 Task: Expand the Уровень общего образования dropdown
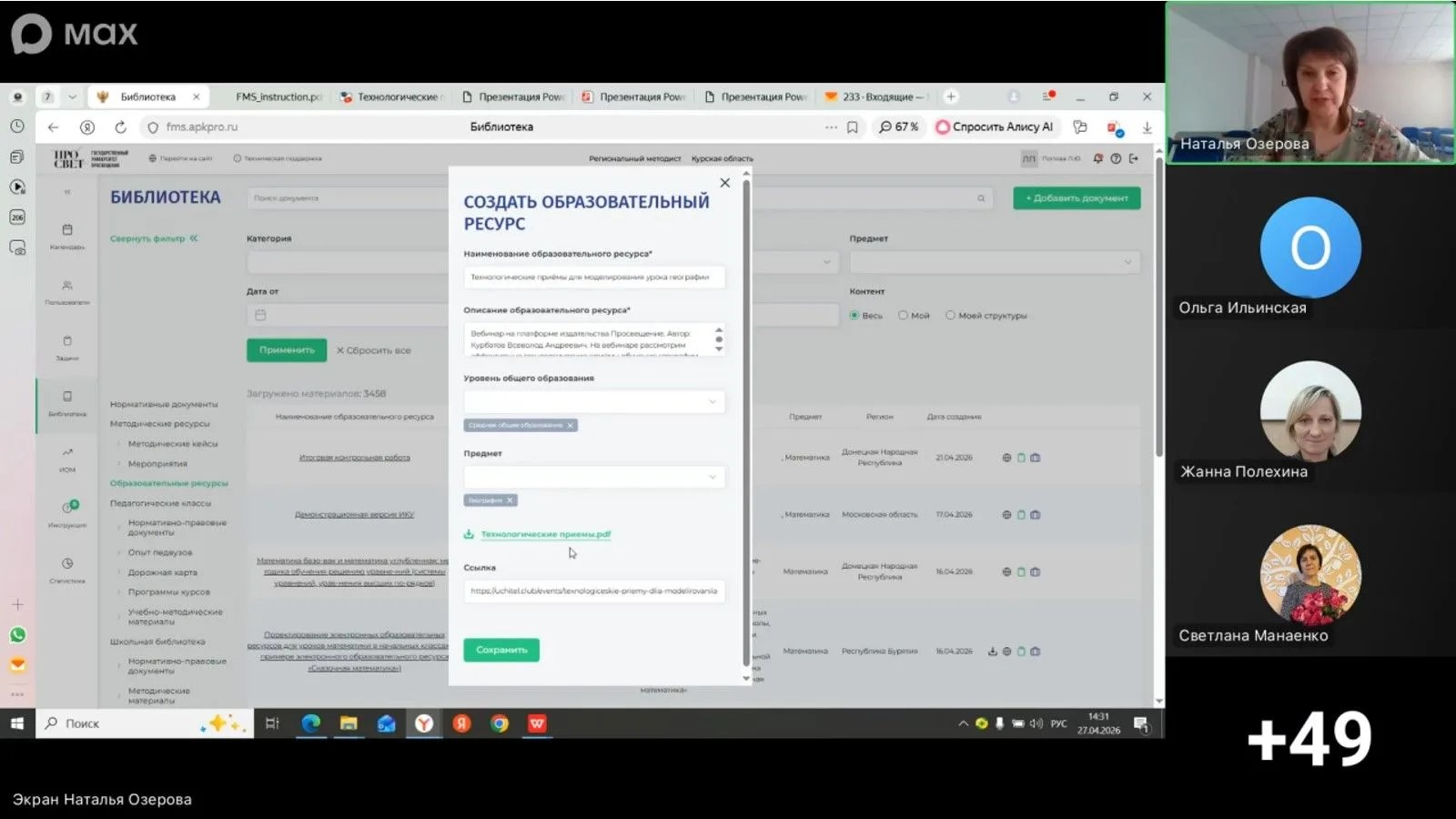pos(594,401)
